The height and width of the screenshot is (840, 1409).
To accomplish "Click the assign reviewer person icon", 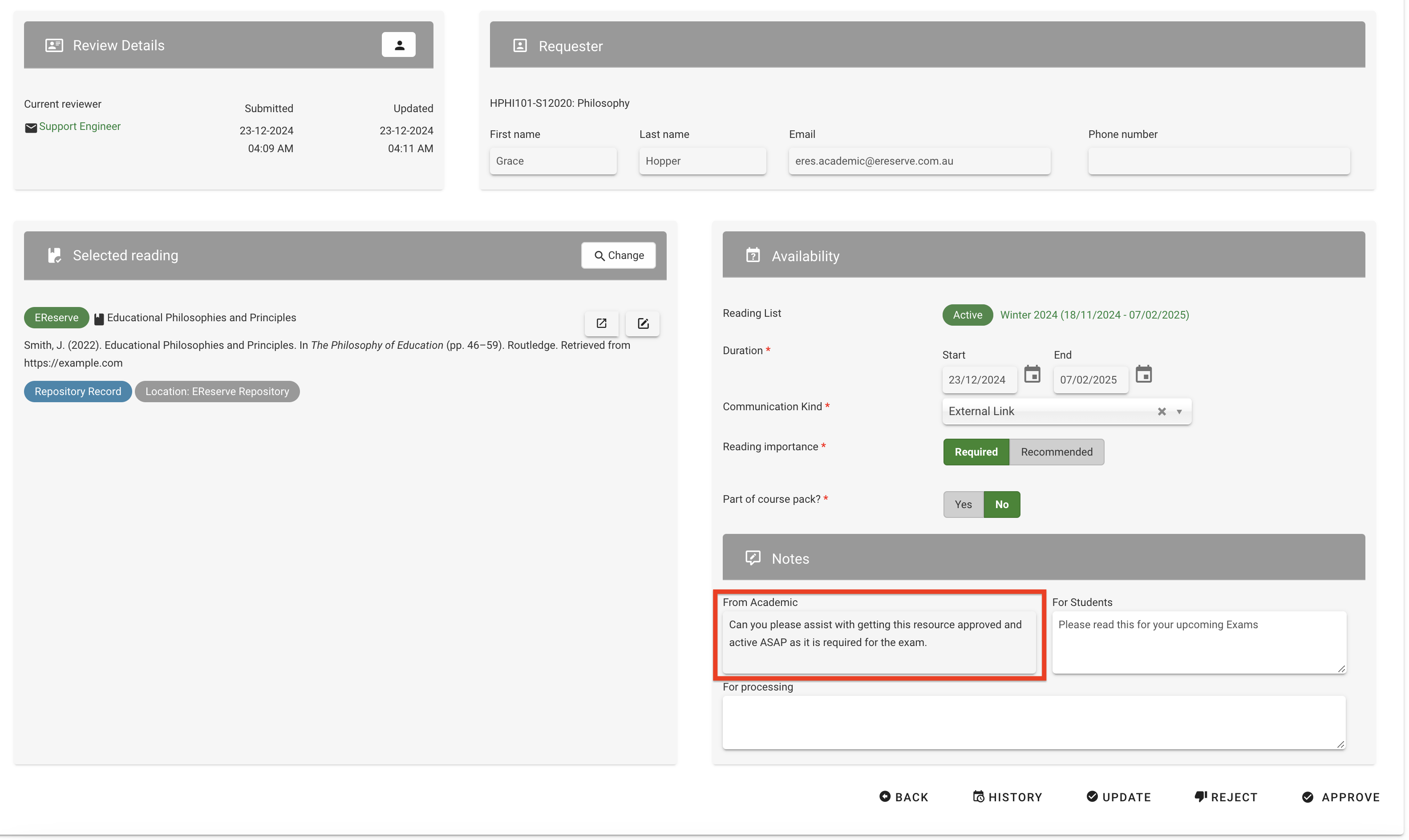I will [398, 45].
